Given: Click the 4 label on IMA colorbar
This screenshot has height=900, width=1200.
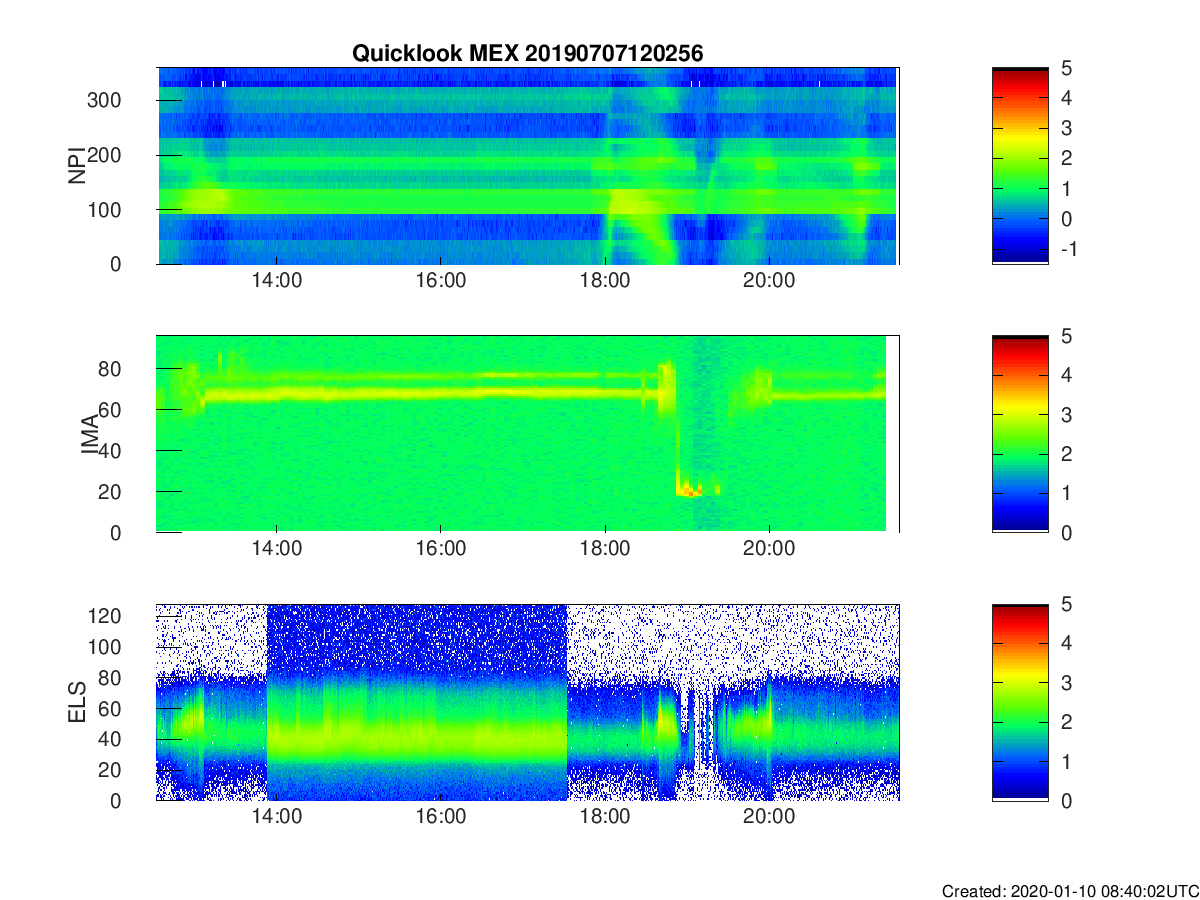Looking at the screenshot, I should tap(1066, 376).
